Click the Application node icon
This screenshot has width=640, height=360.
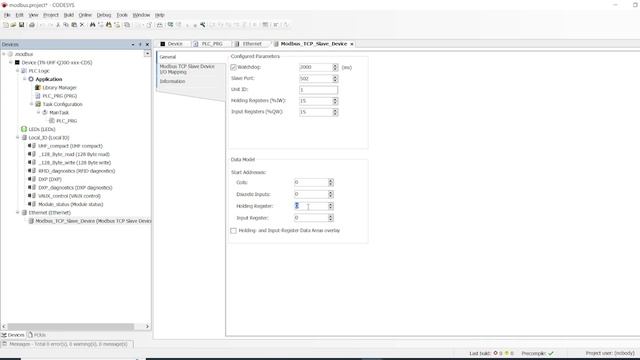coord(31,79)
